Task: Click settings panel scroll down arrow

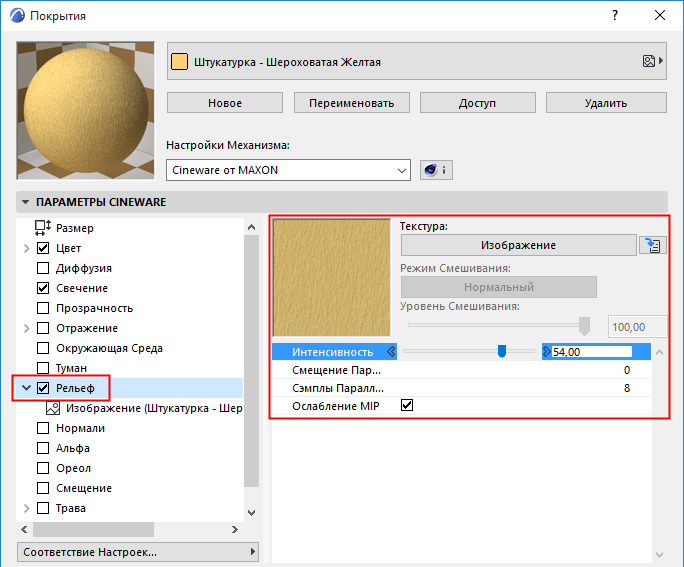Action: 660,555
